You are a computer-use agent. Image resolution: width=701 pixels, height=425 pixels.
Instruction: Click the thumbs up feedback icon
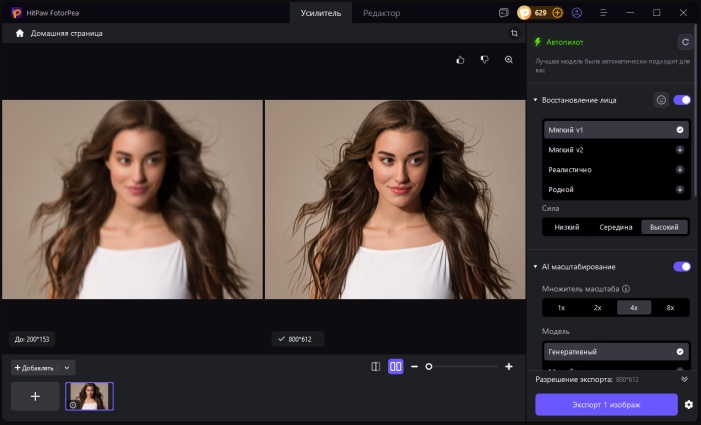pyautogui.click(x=460, y=60)
